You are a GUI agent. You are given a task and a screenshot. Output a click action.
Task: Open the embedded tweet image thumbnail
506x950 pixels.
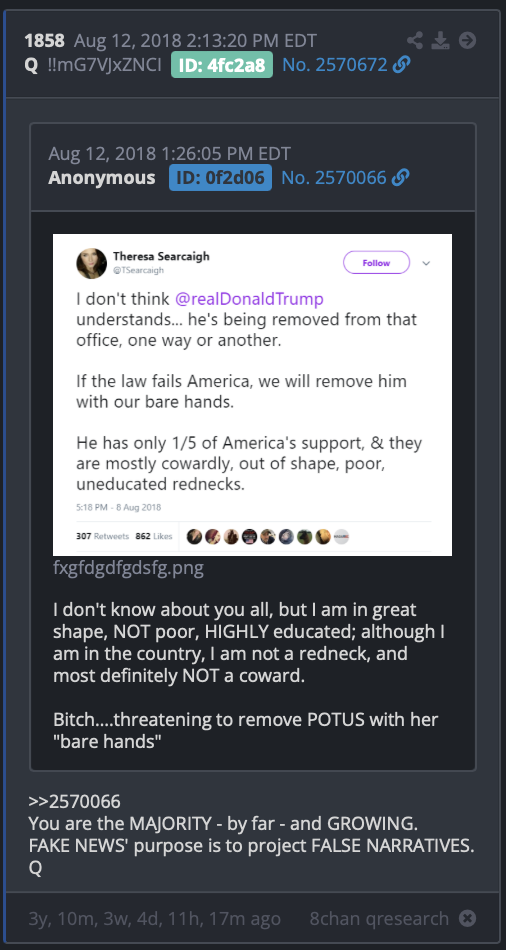[x=252, y=395]
